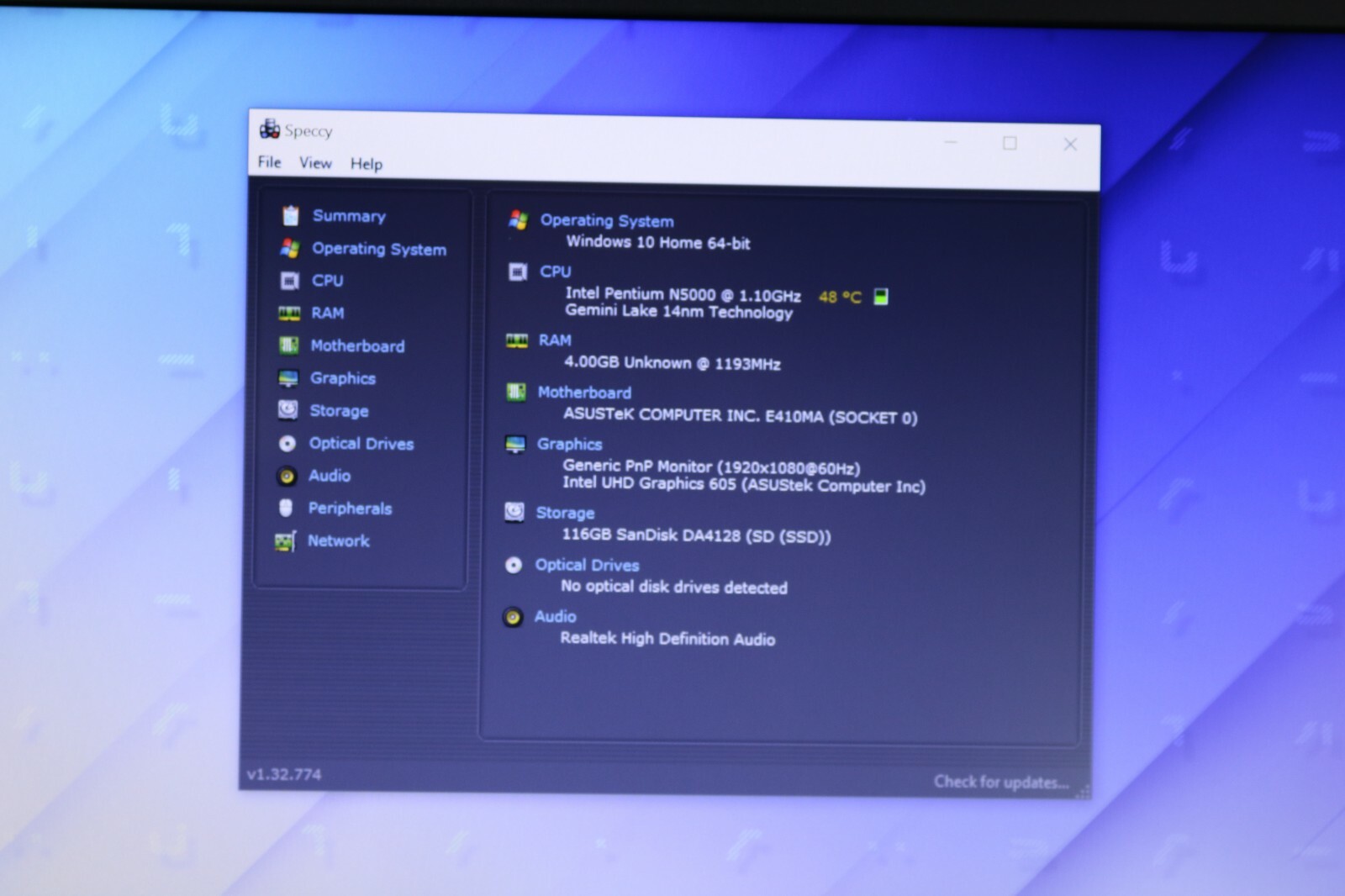Click the RAM icon in summary pane
This screenshot has width=1345, height=896.
tap(517, 340)
